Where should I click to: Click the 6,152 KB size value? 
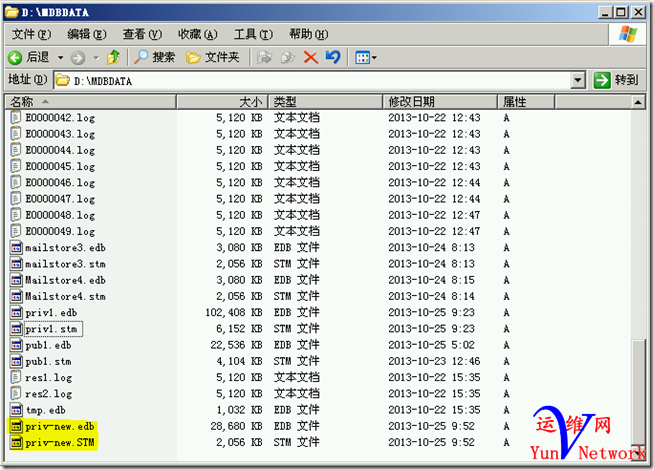point(239,329)
